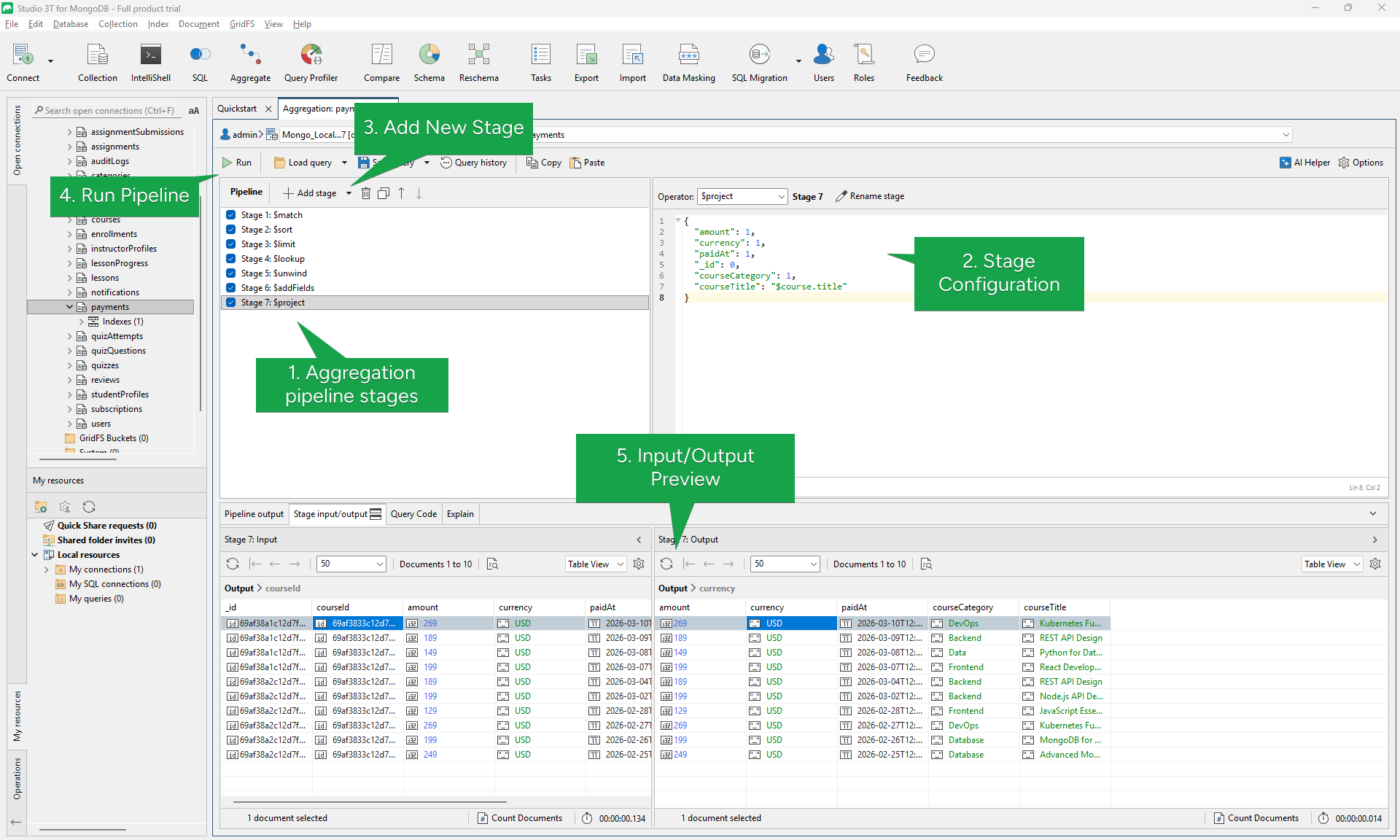Image resolution: width=1400 pixels, height=840 pixels.
Task: Switch to the Pipeline output tab
Action: (254, 514)
